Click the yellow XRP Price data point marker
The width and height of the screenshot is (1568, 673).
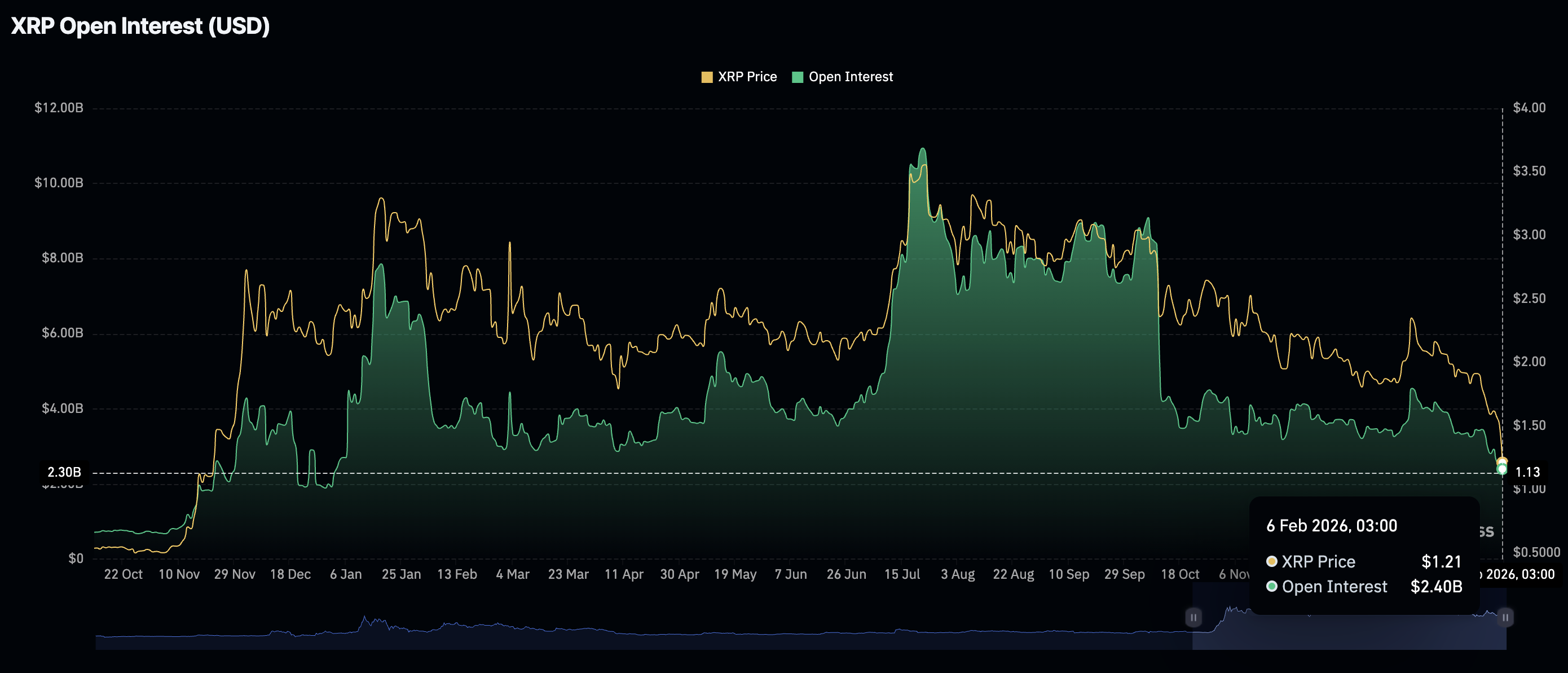pyautogui.click(x=1501, y=461)
